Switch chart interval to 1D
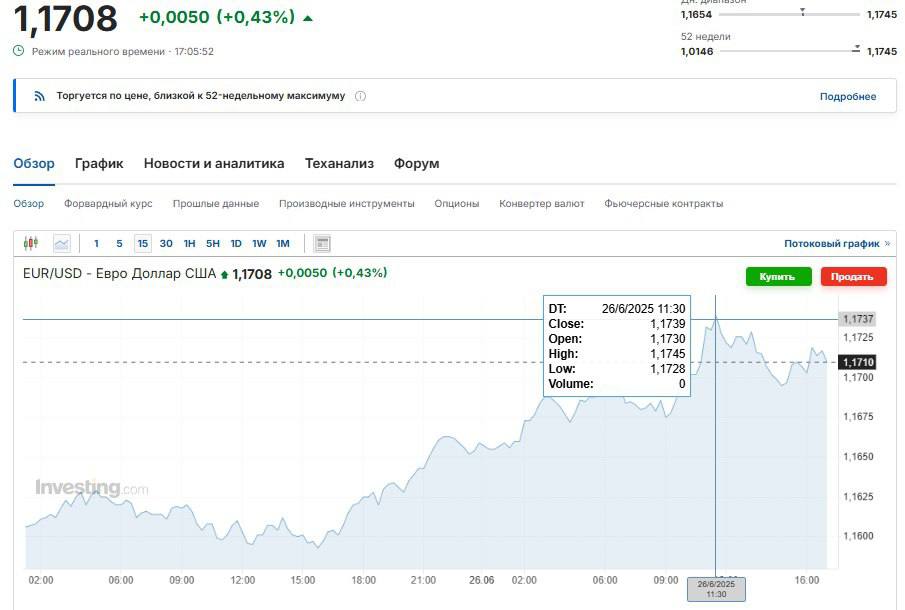The height and width of the screenshot is (610, 905). click(x=236, y=243)
